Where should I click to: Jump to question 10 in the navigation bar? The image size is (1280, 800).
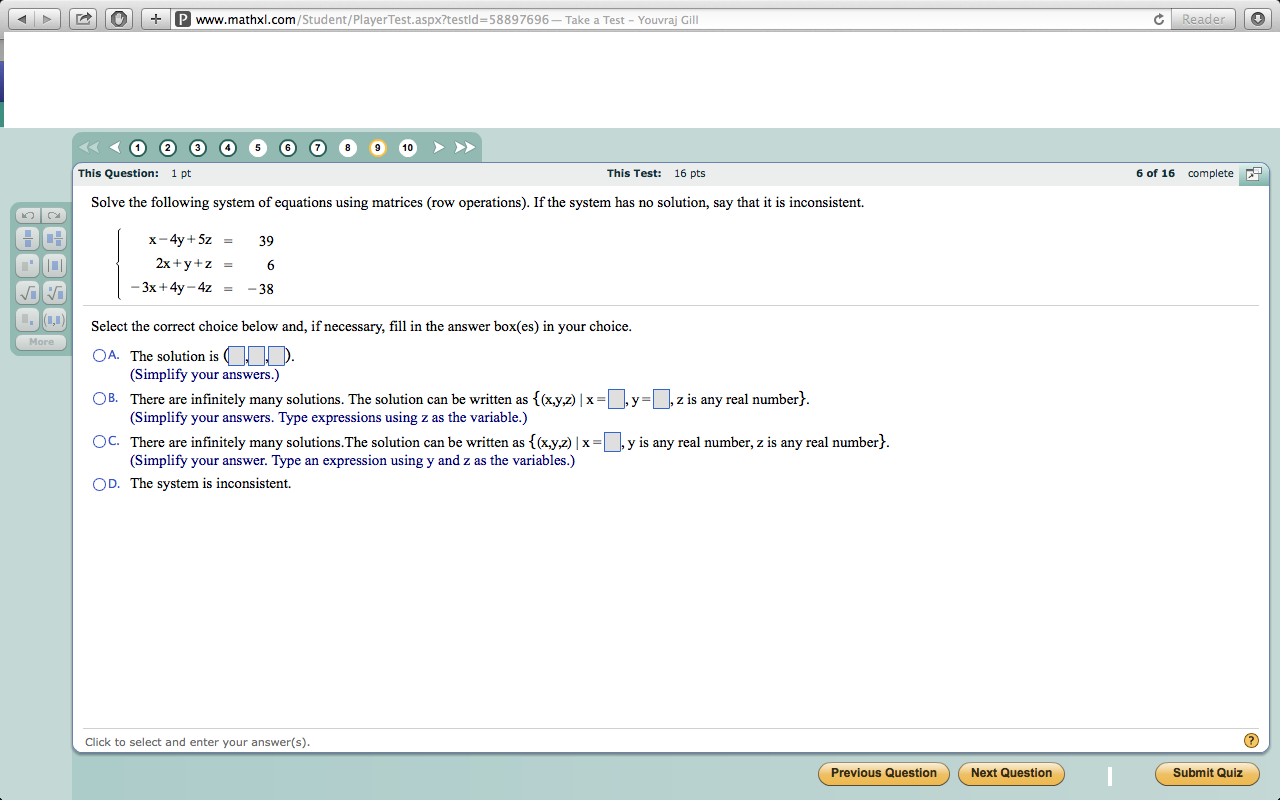pos(407,147)
